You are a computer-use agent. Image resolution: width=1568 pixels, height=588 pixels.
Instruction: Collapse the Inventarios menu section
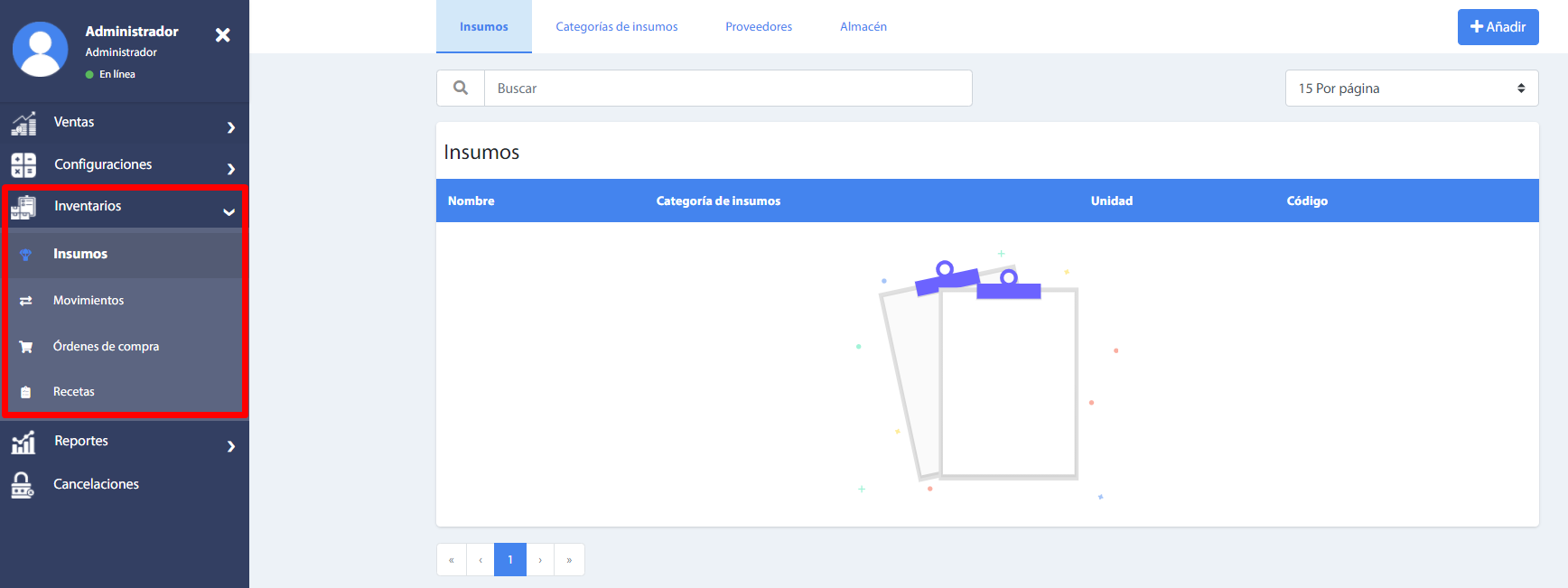click(x=229, y=211)
